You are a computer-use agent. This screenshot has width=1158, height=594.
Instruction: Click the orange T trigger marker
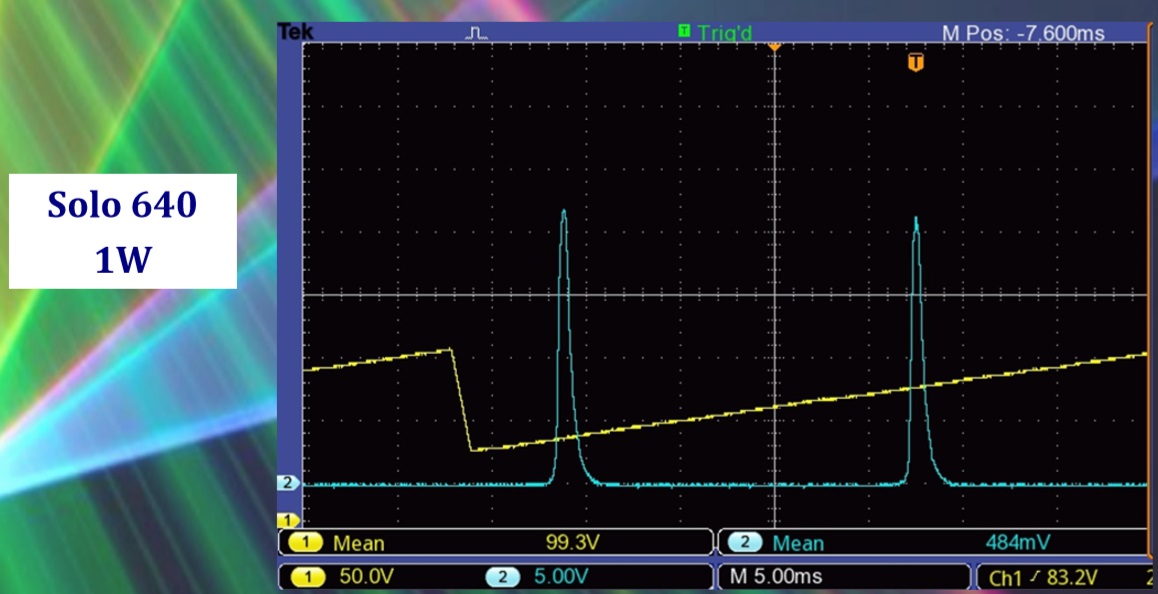pos(915,63)
